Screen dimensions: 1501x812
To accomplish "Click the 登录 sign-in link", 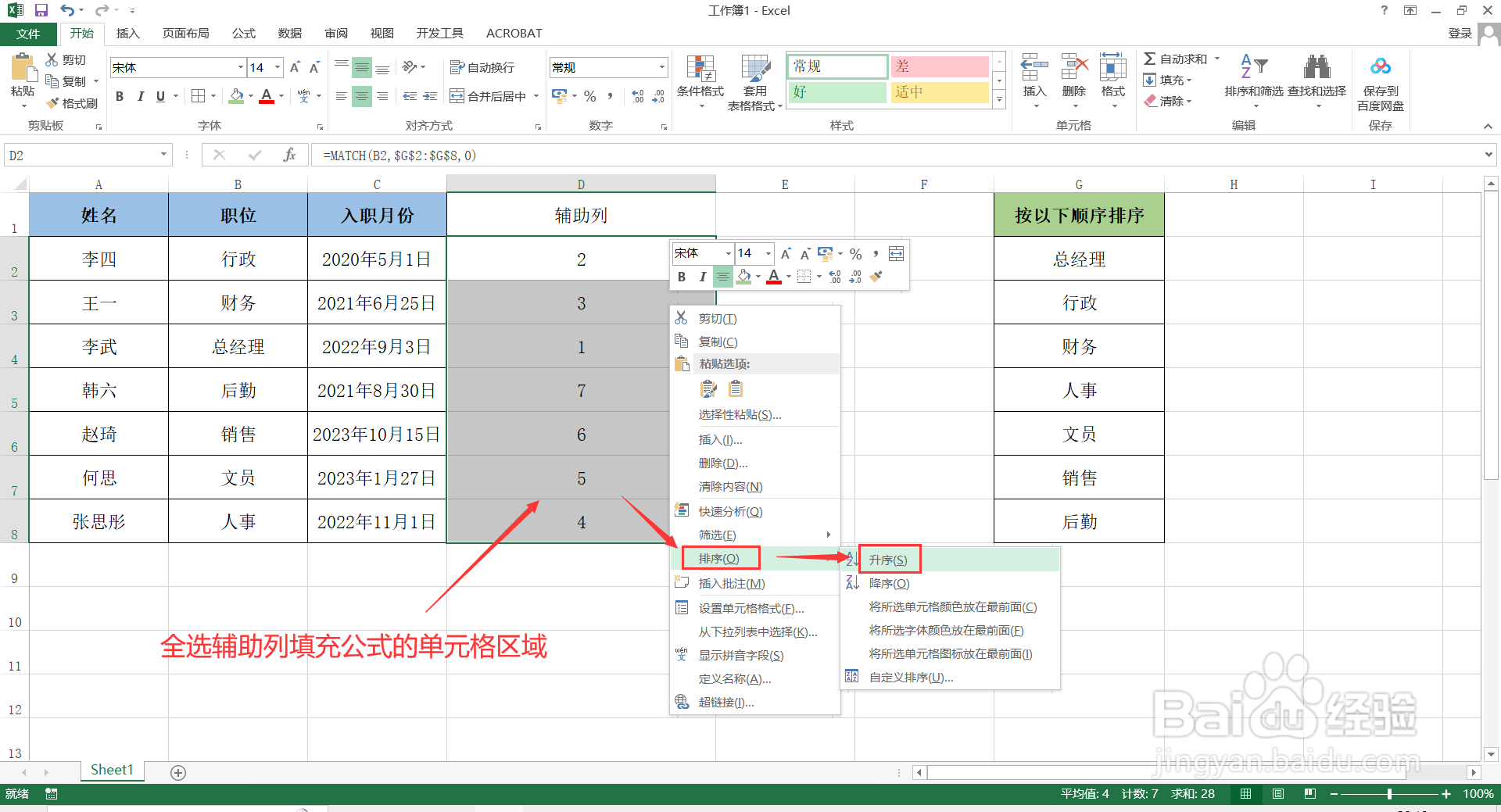I will coord(1459,33).
